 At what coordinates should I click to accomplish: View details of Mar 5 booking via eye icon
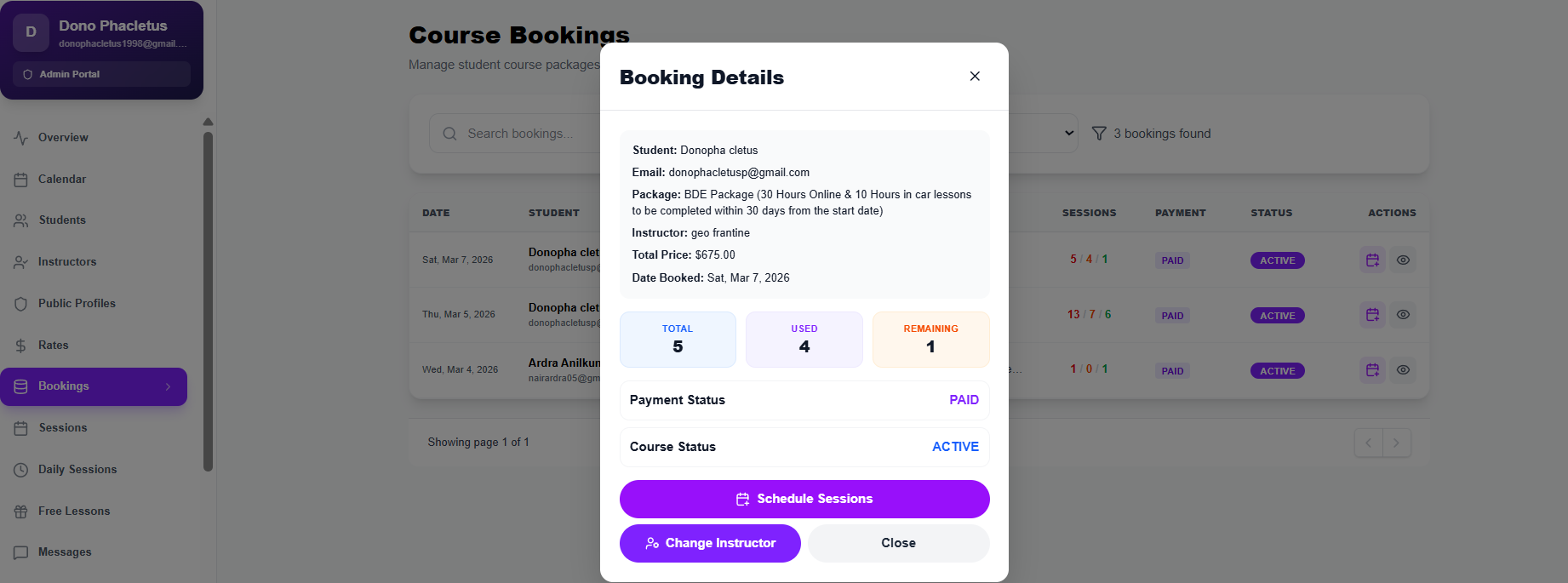tap(1403, 315)
